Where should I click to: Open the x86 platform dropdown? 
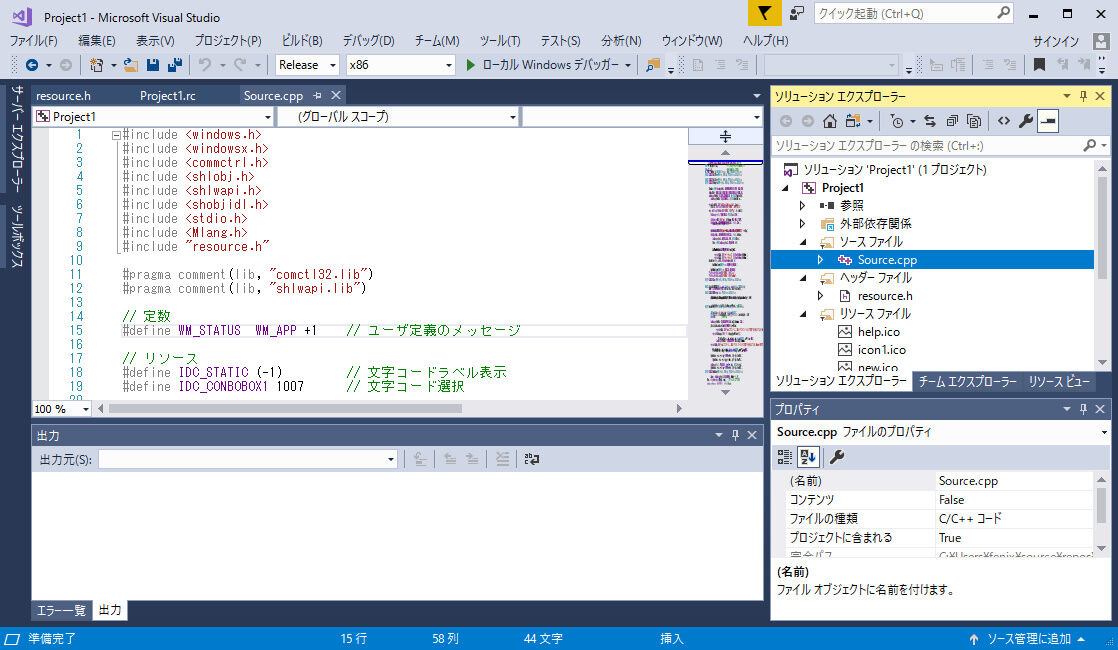tap(400, 65)
